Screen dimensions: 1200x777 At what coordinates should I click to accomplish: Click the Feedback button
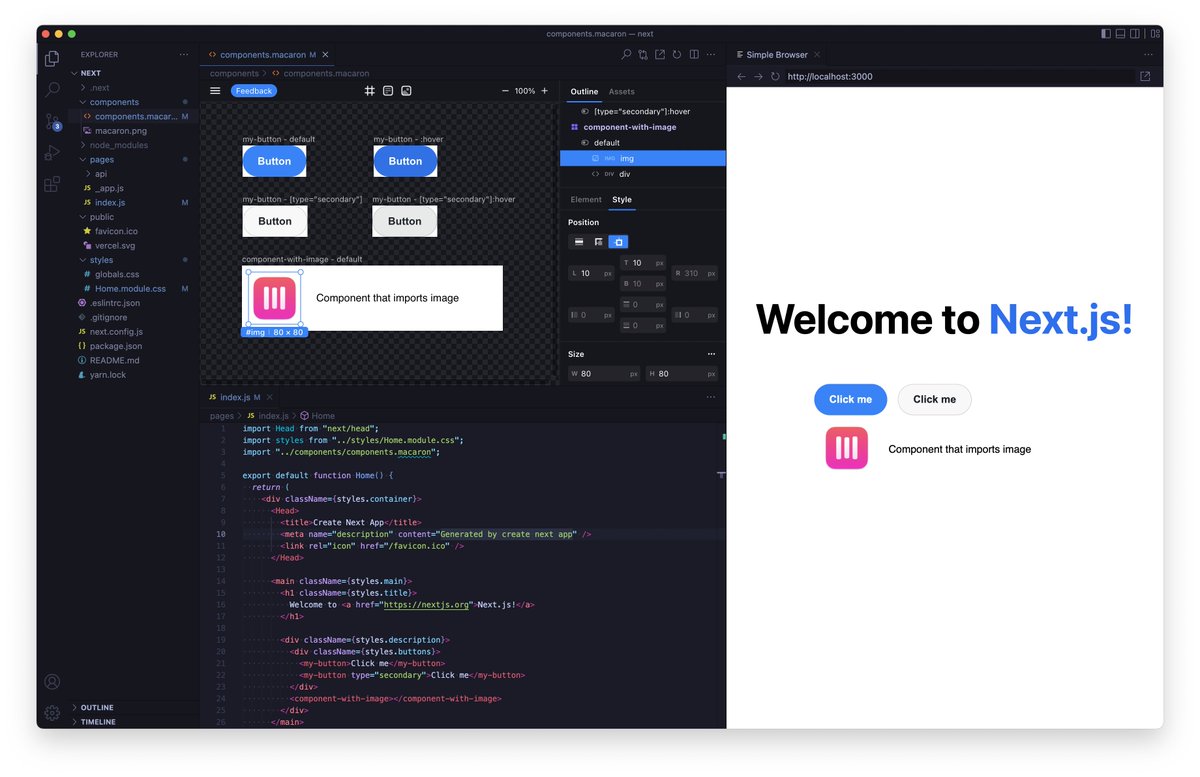[254, 91]
